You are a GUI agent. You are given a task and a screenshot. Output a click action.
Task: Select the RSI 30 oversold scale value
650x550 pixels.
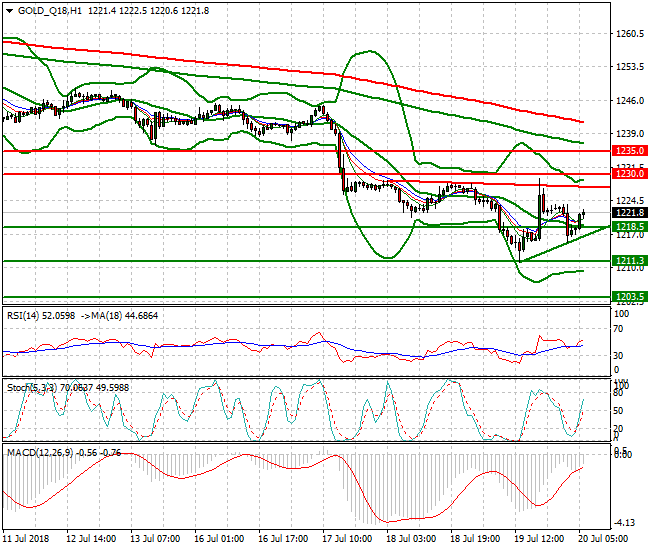click(618, 356)
